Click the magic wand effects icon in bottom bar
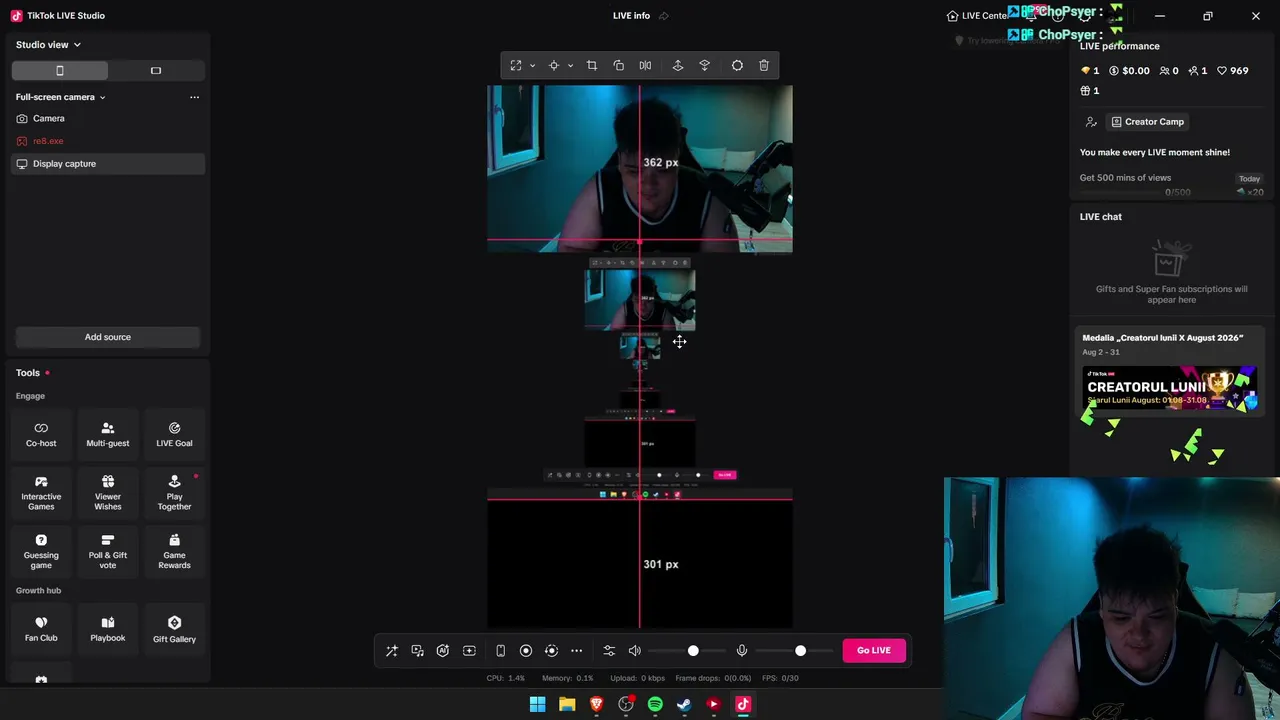 (x=392, y=651)
